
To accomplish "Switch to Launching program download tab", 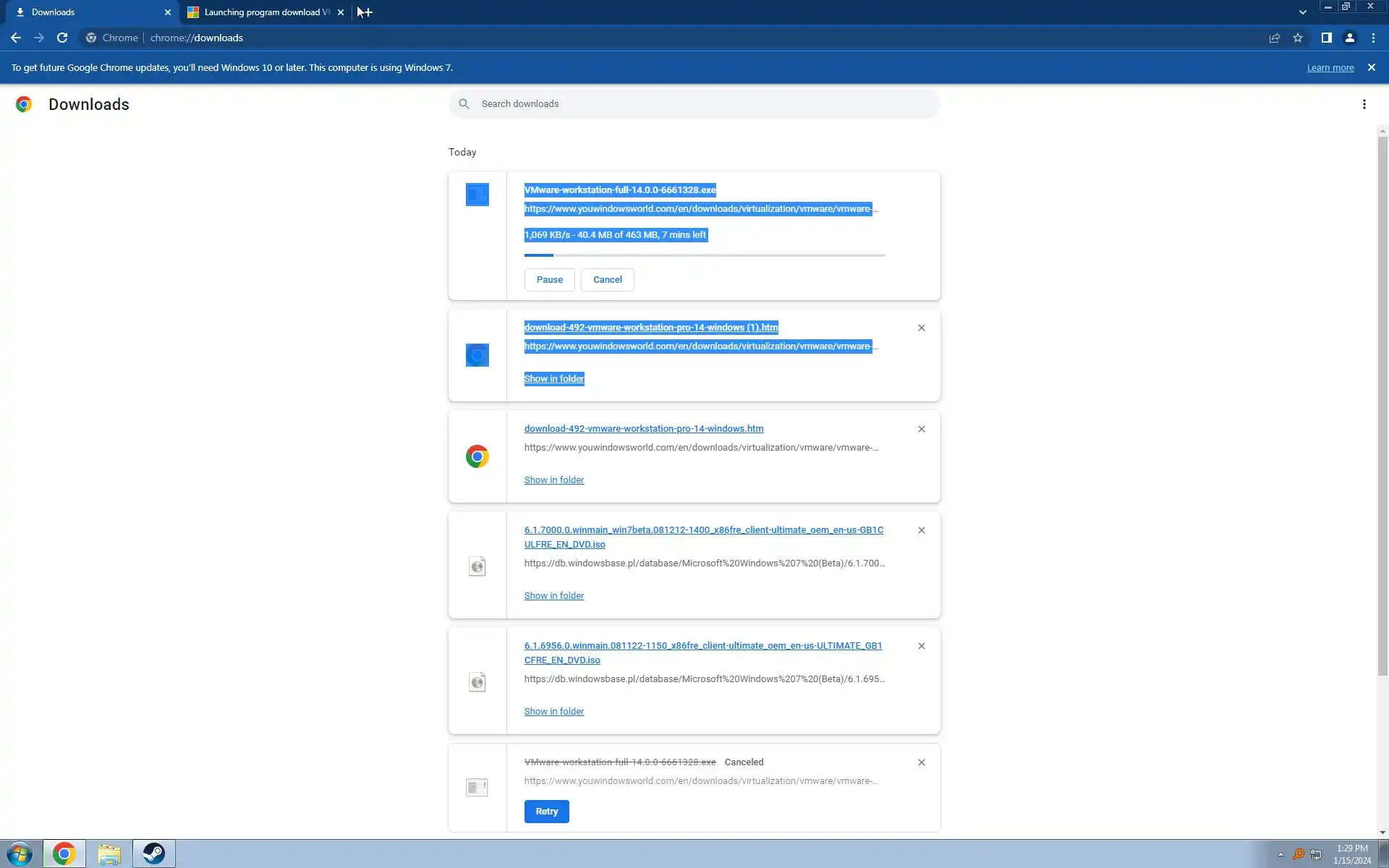I will [264, 12].
